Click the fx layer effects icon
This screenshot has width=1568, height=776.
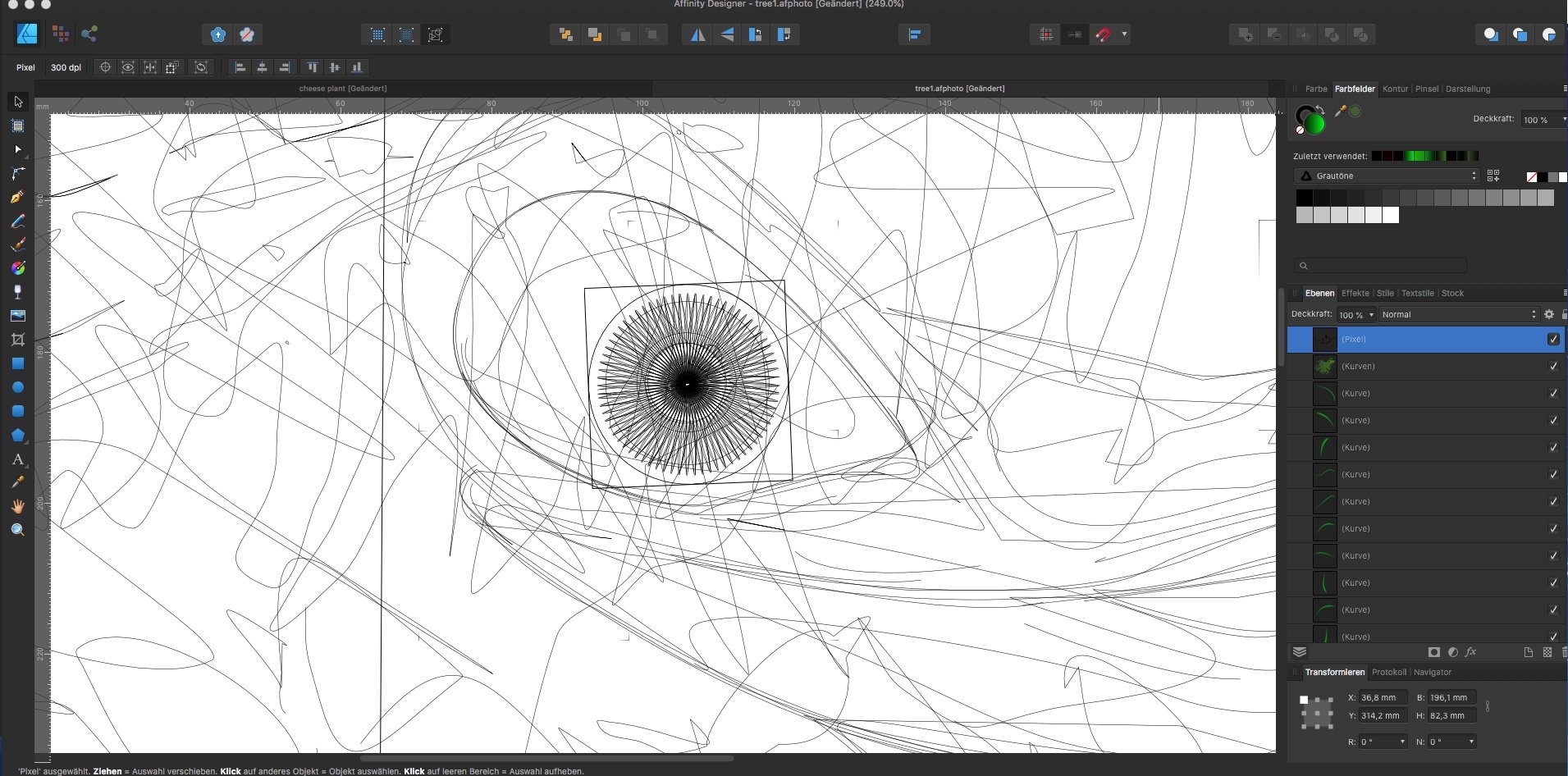coord(1470,652)
